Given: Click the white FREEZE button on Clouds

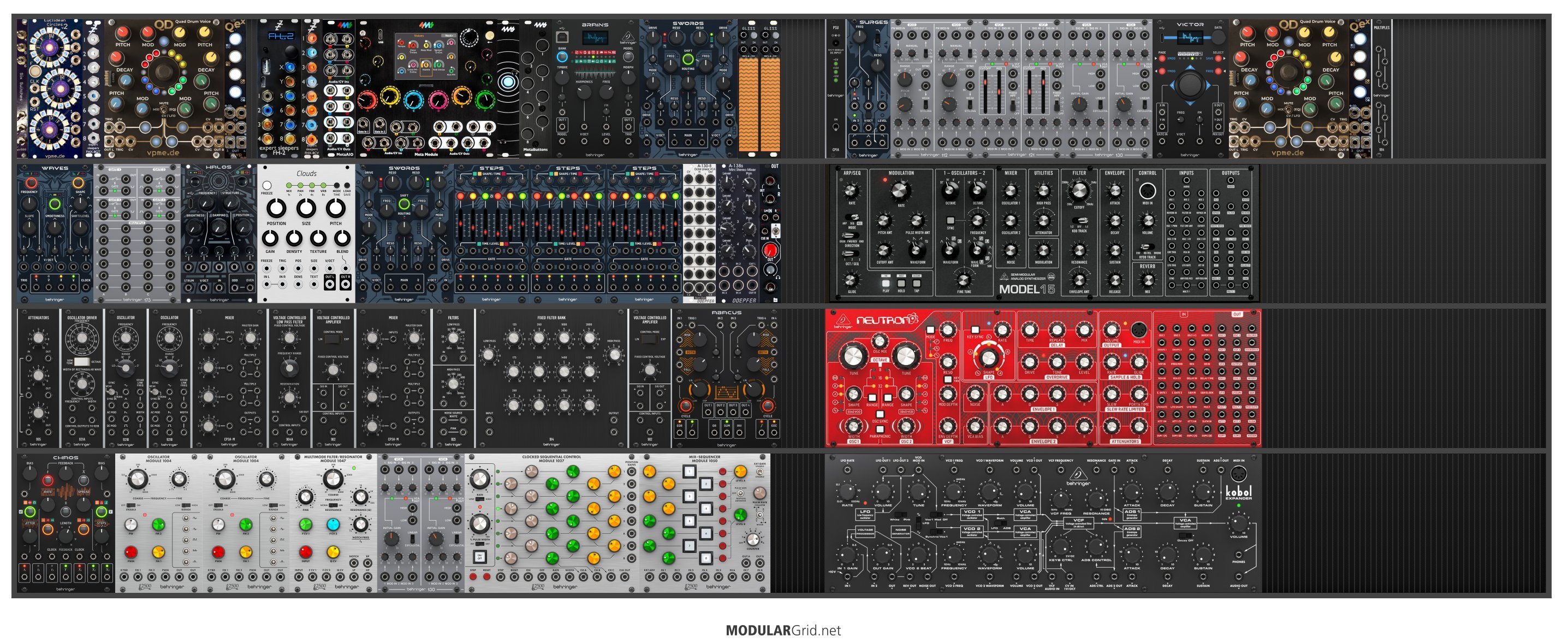Looking at the screenshot, I should point(266,185).
